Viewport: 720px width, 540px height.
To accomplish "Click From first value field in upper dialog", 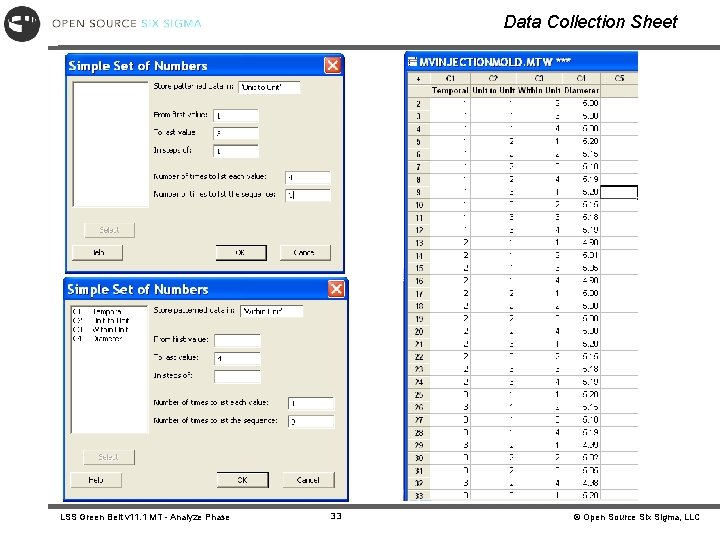I will [x=236, y=115].
